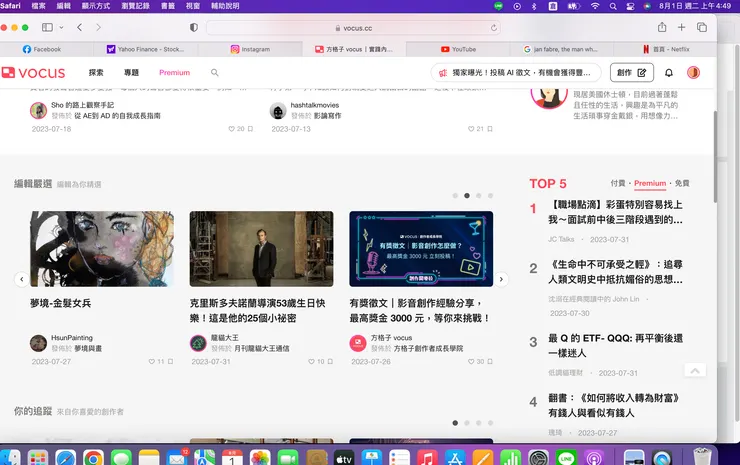This screenshot has width=740, height=465.
Task: Click the privacy report shield icon
Action: tap(193, 27)
